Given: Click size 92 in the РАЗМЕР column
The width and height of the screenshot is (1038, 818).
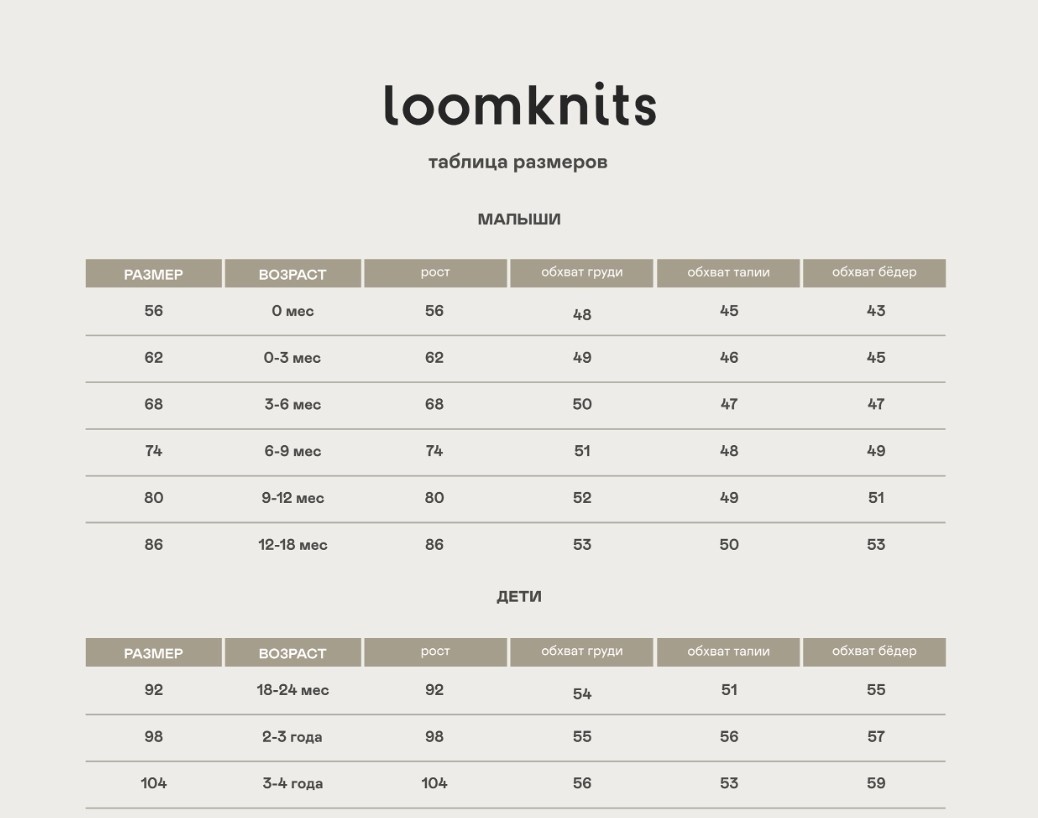Looking at the screenshot, I should [x=154, y=690].
